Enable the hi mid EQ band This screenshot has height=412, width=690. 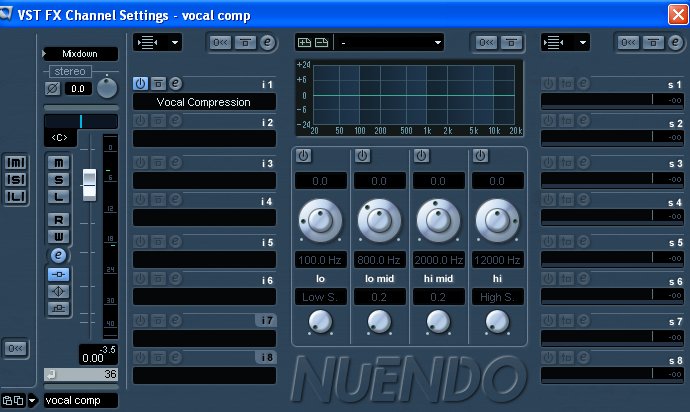click(x=421, y=155)
